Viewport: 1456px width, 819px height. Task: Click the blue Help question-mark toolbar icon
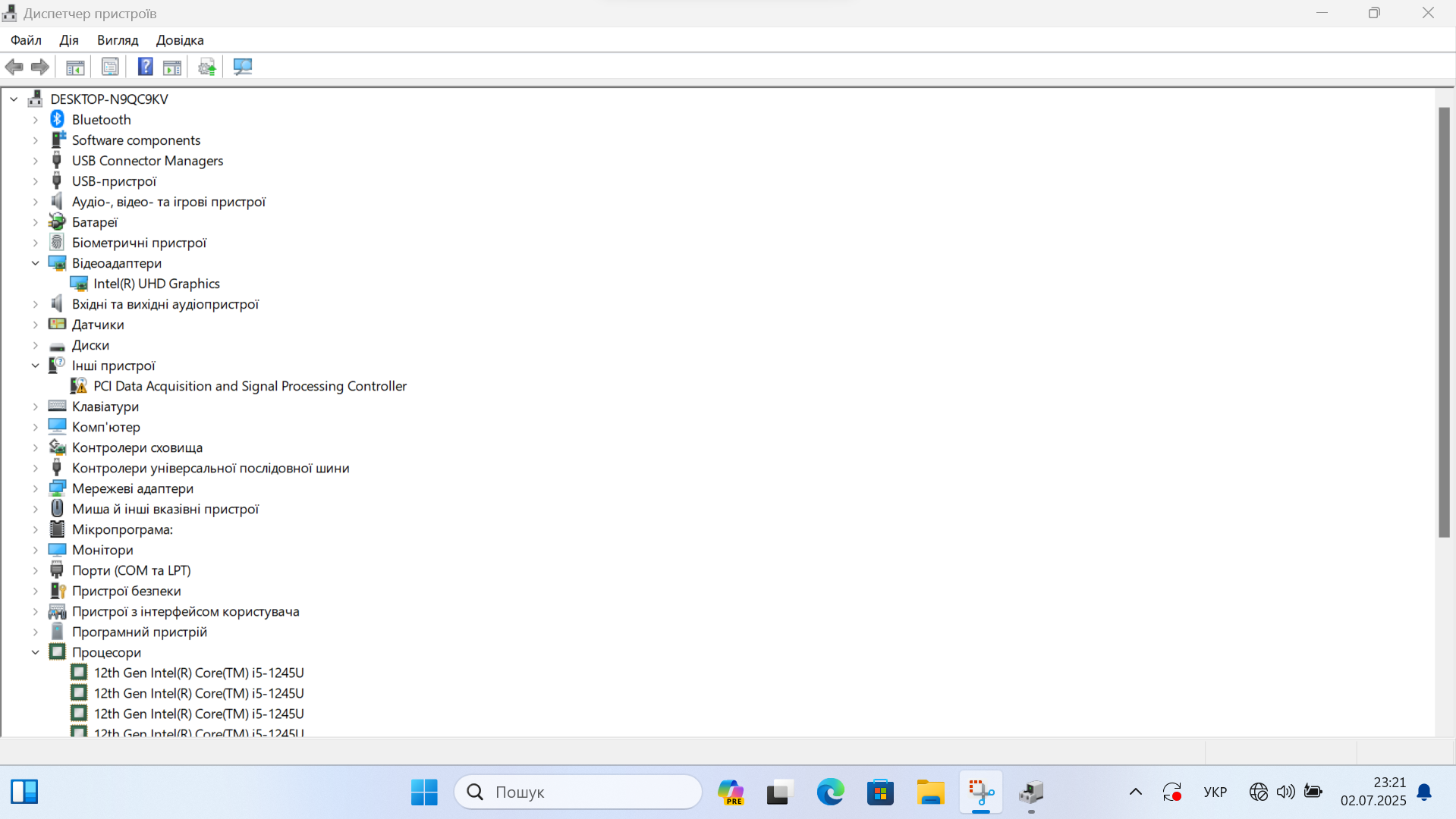(145, 67)
